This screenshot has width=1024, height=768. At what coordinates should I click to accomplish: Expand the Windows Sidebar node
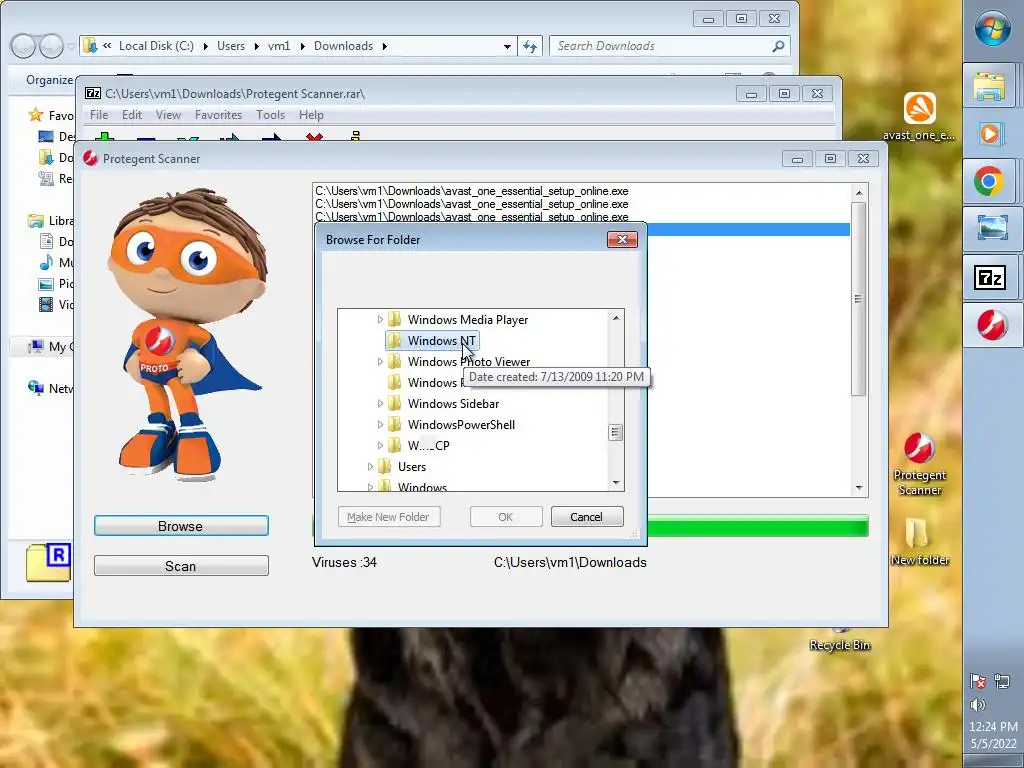click(x=380, y=404)
